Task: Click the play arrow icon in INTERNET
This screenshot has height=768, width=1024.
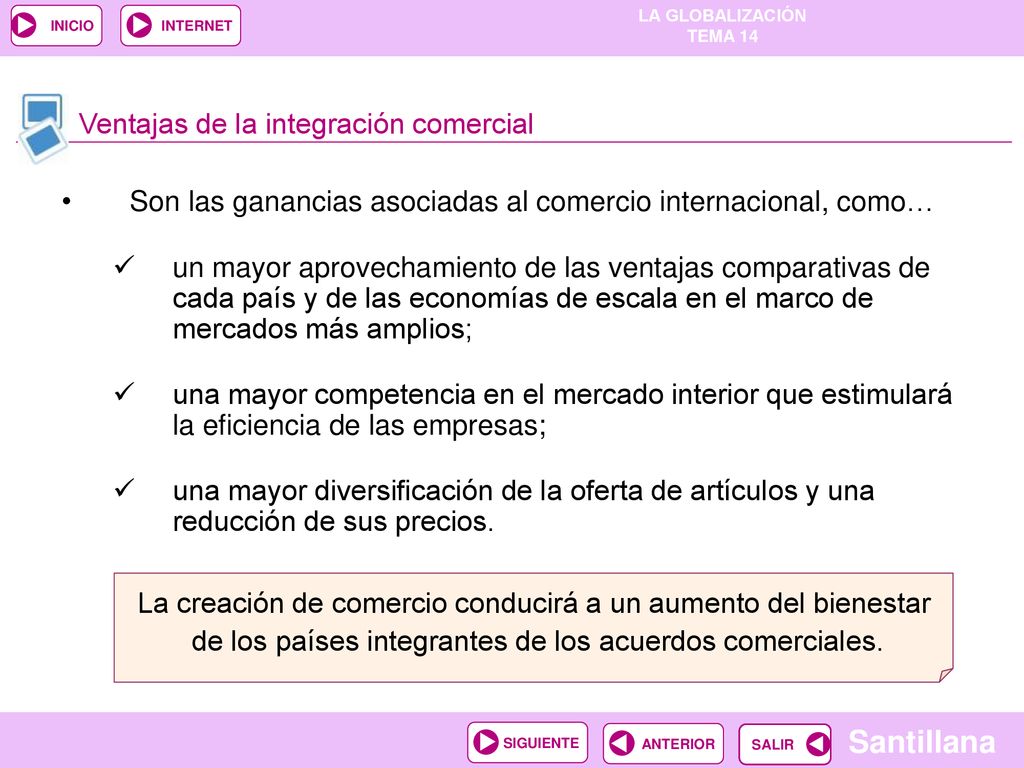Action: pos(138,25)
